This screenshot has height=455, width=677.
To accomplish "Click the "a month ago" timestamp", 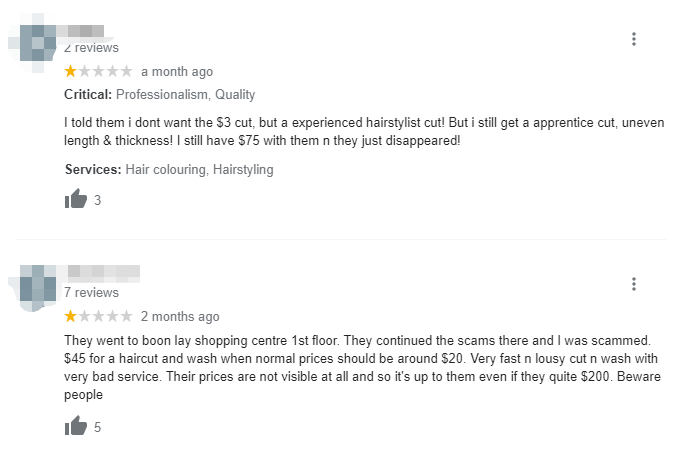I will [x=177, y=72].
